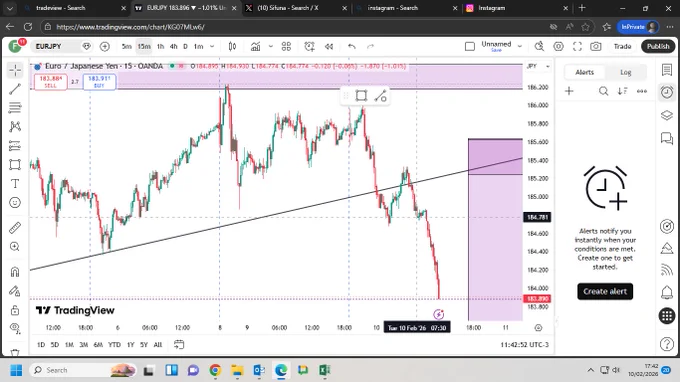Expand the timeframe dropdown arrow

click(x=212, y=46)
